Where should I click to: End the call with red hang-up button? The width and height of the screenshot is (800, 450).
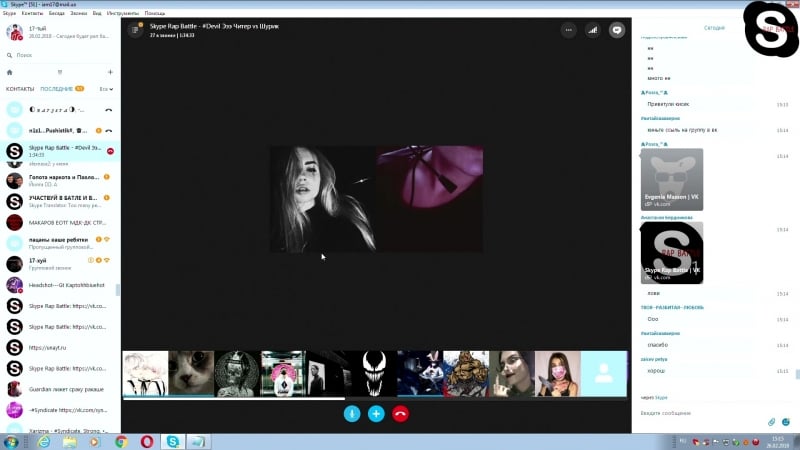pos(401,414)
